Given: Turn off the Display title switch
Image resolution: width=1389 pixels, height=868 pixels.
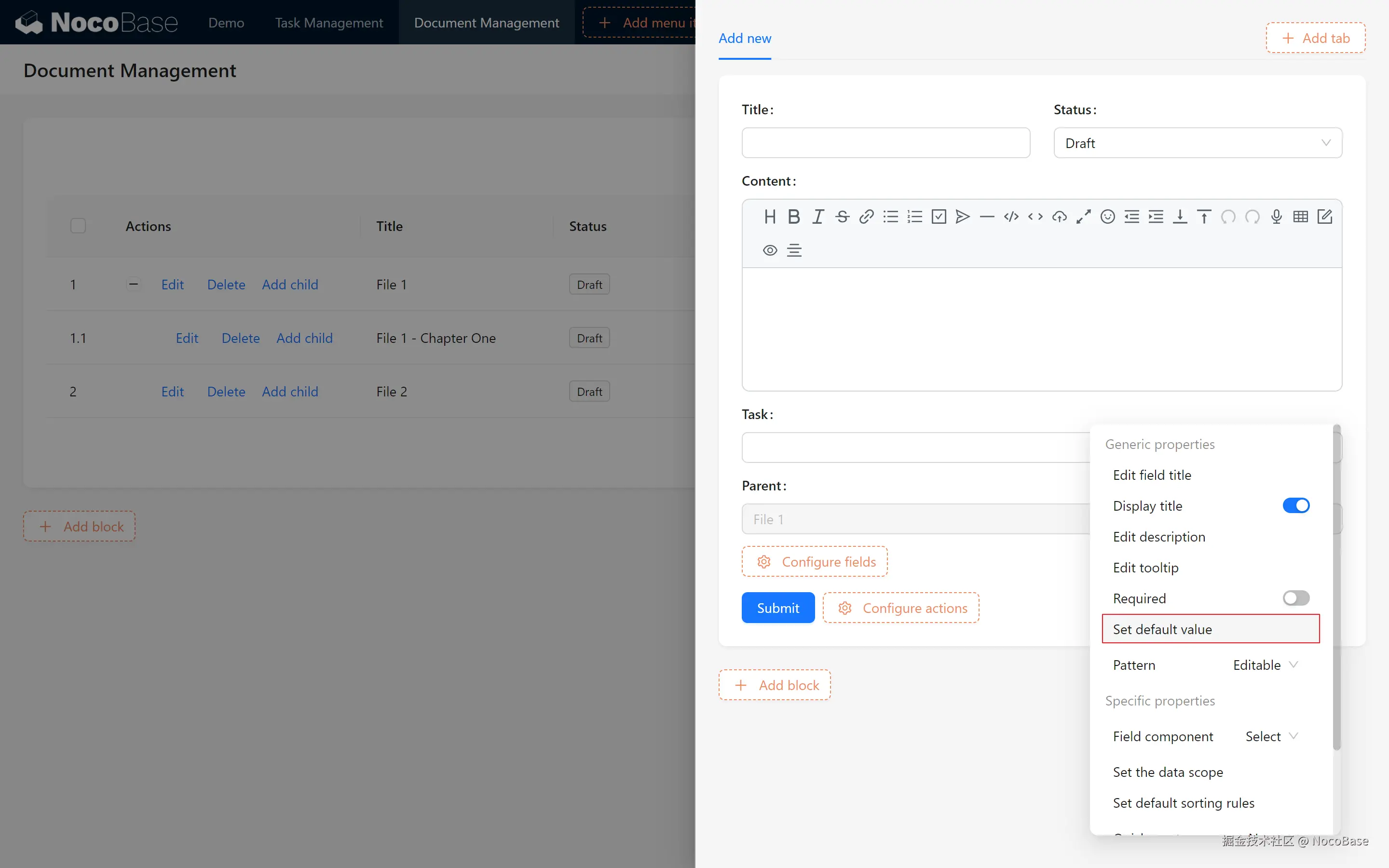Looking at the screenshot, I should click(1295, 505).
